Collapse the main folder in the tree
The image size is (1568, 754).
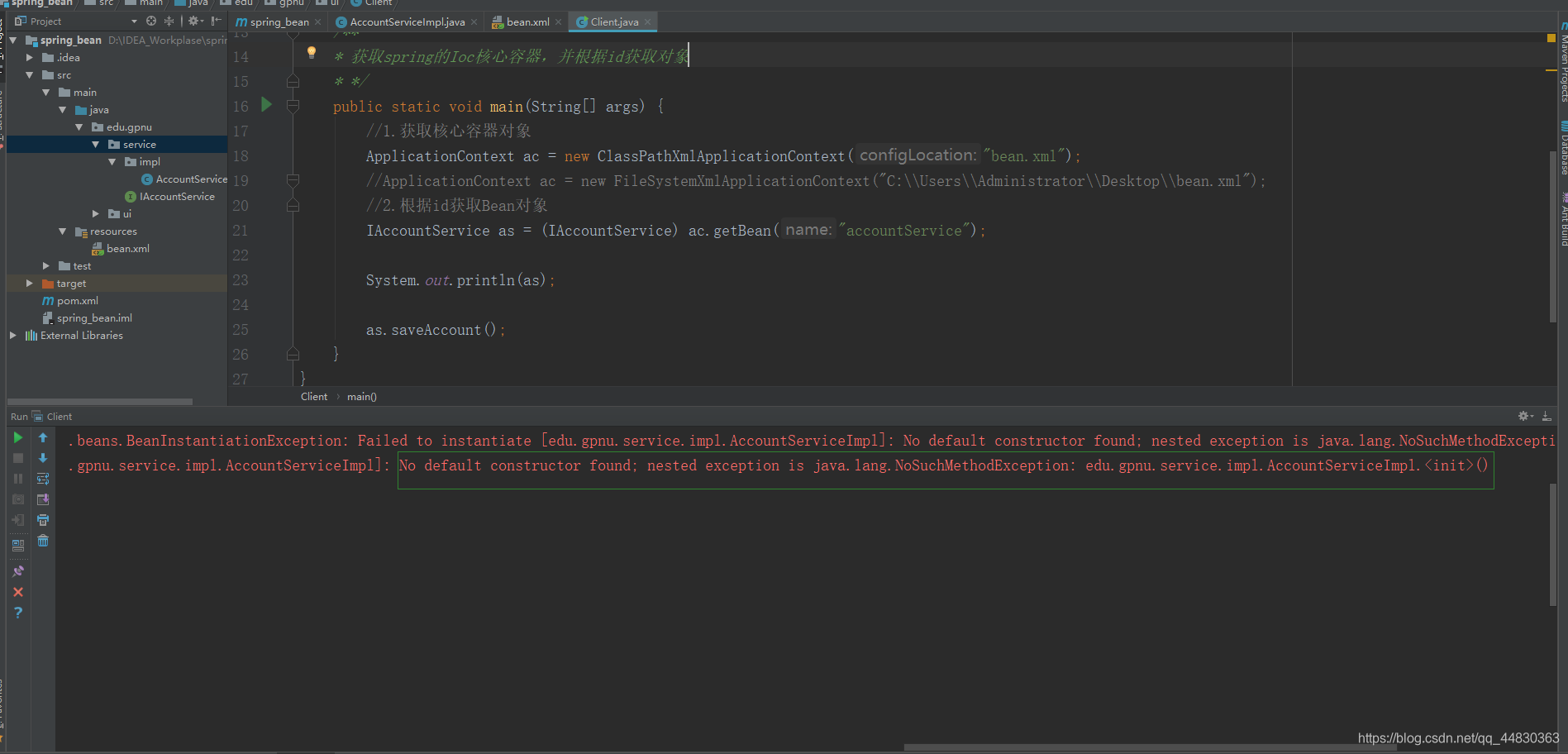coord(46,93)
